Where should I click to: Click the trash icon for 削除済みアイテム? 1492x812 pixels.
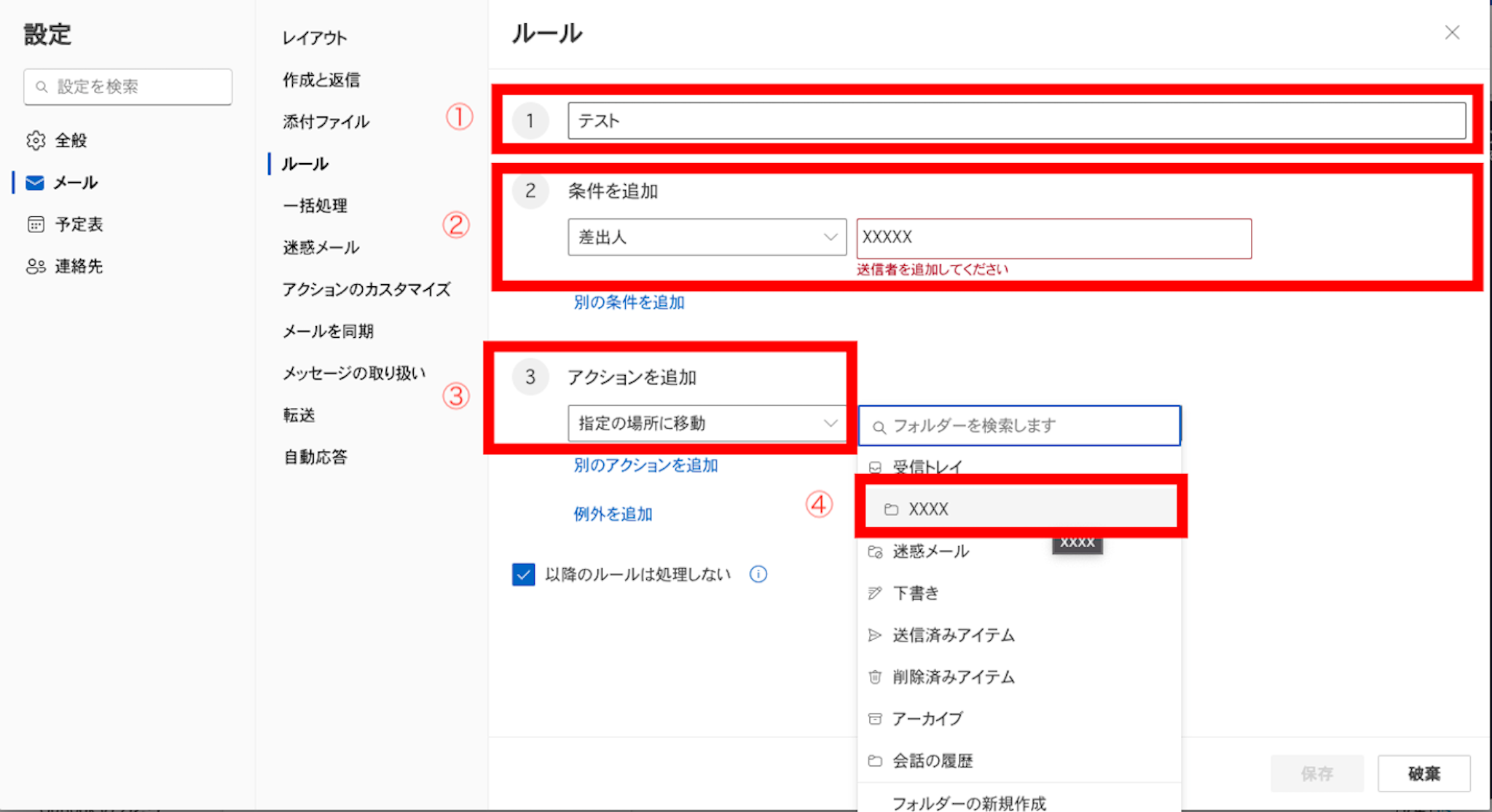tap(875, 677)
